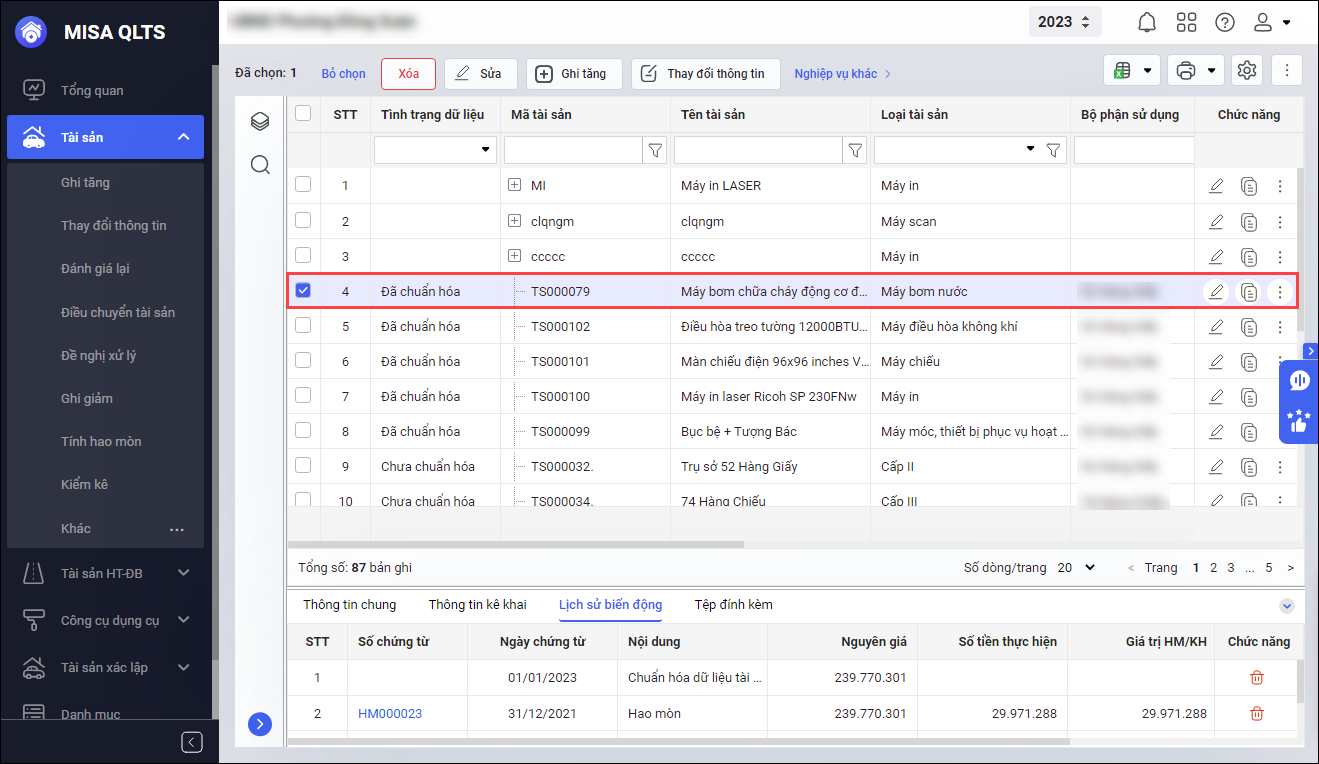Click the layers icon in side panel
Screen dimensions: 1319x764
pos(260,122)
